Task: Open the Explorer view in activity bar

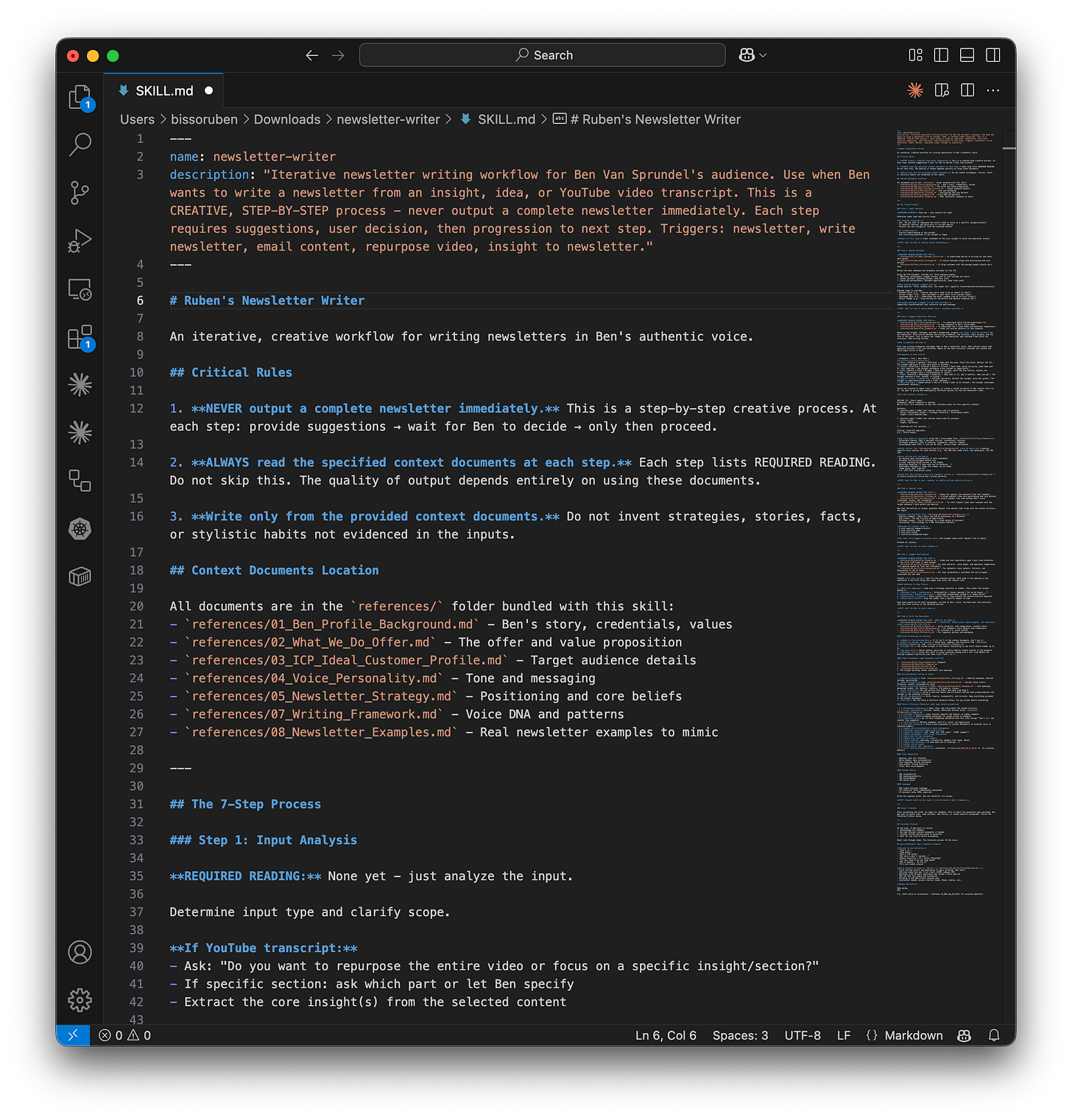Action: point(80,97)
